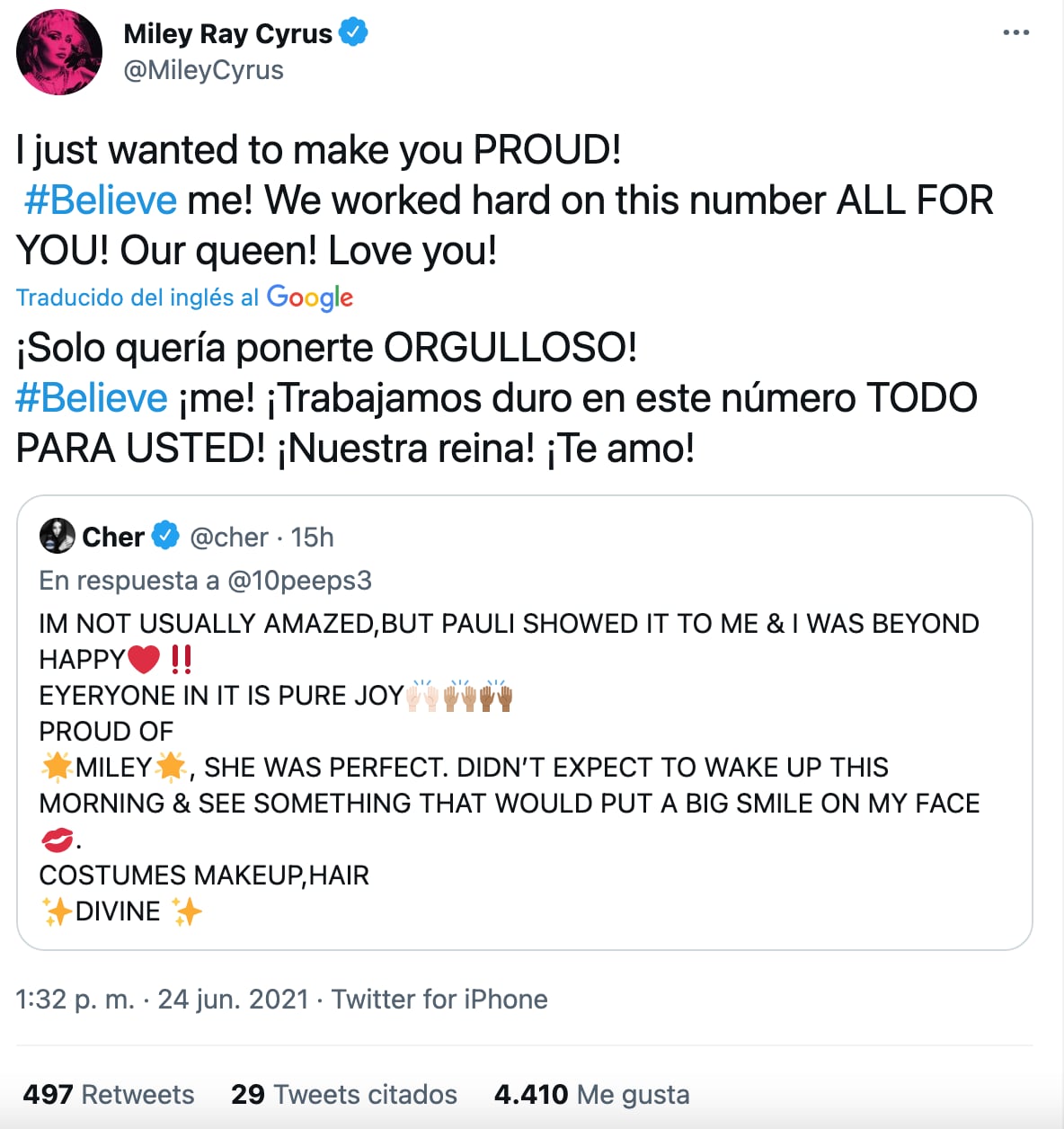Click Miley Ray Cyrus profile avatar

tap(59, 52)
